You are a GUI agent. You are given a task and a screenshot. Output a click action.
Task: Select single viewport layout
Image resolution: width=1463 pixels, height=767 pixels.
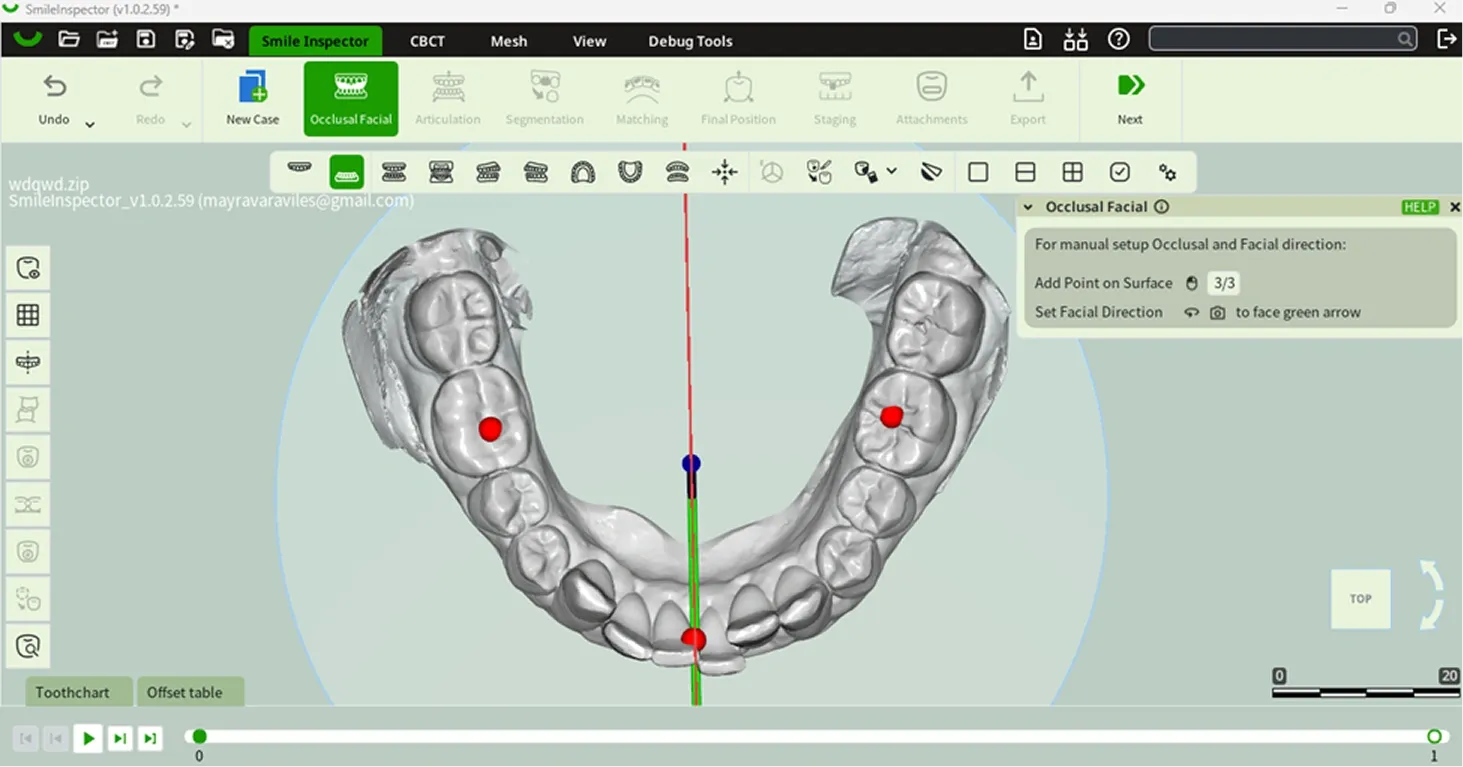[978, 172]
